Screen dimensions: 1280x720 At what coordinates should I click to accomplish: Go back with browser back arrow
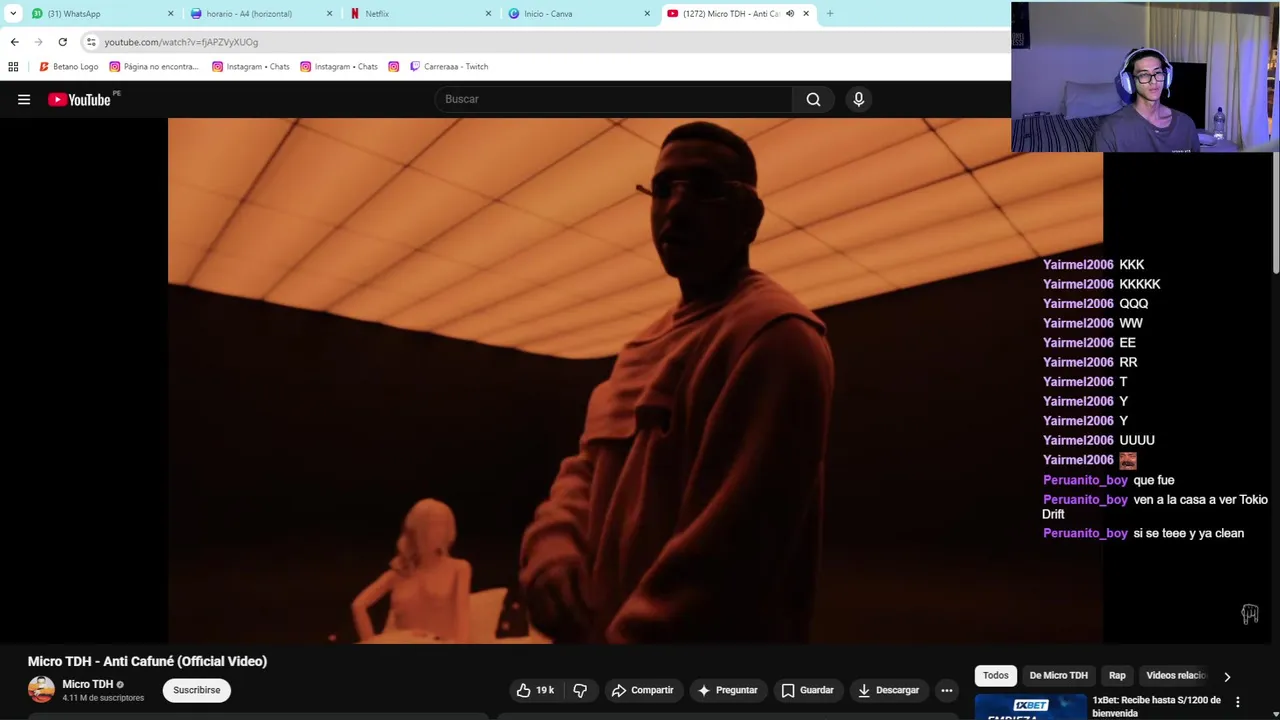[14, 42]
